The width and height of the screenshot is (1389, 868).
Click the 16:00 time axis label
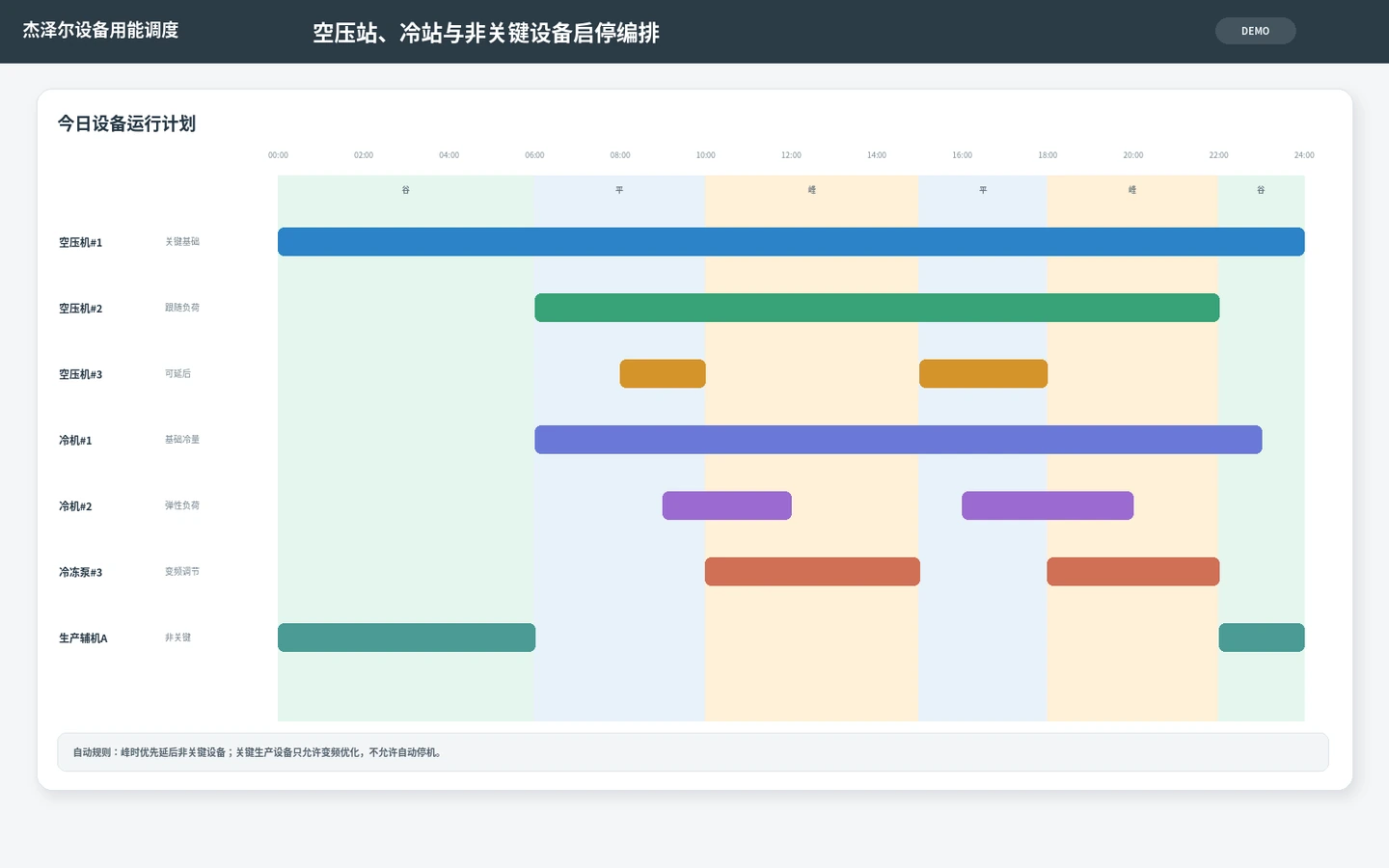[x=963, y=155]
